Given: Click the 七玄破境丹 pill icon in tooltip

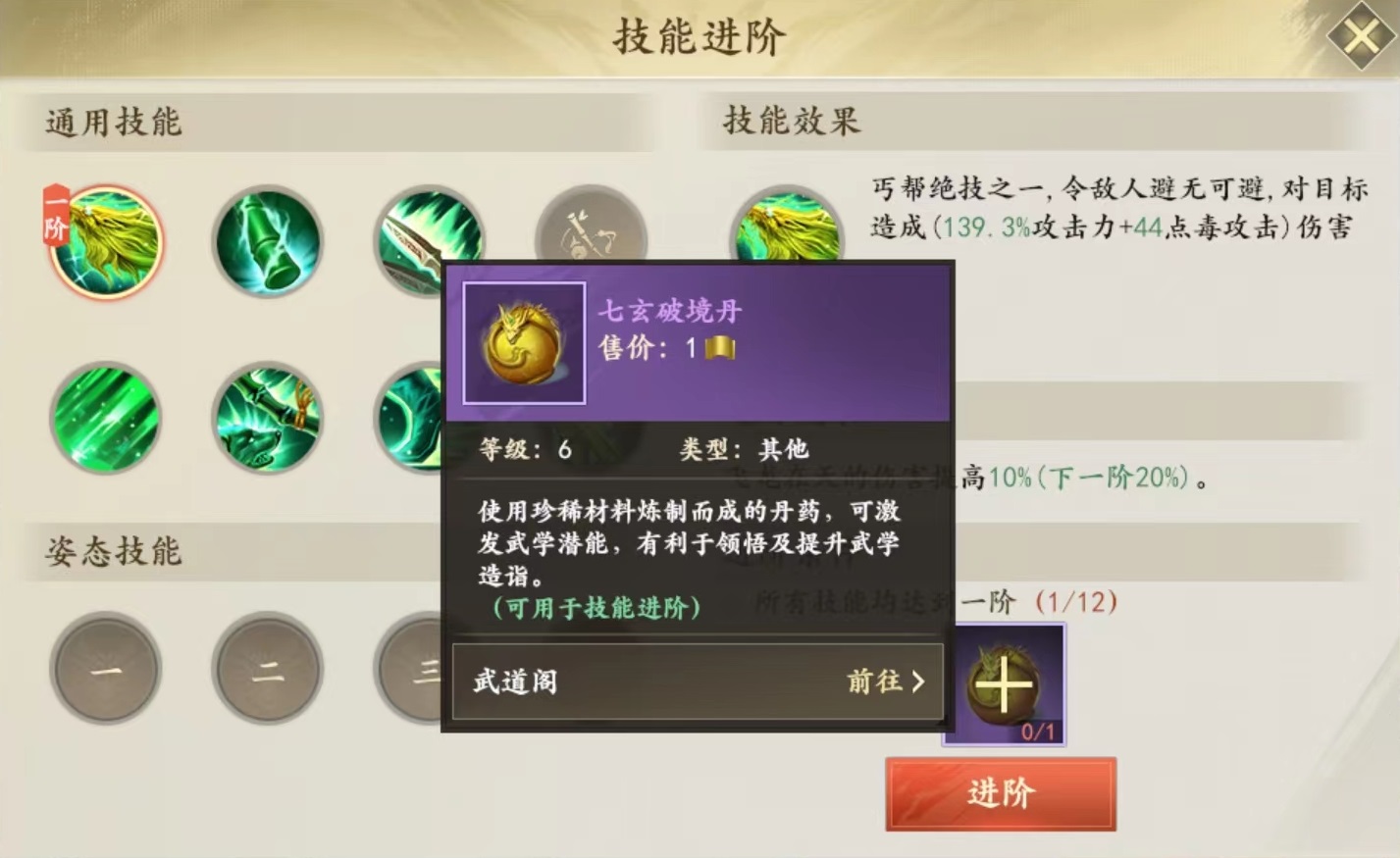Looking at the screenshot, I should [x=524, y=343].
